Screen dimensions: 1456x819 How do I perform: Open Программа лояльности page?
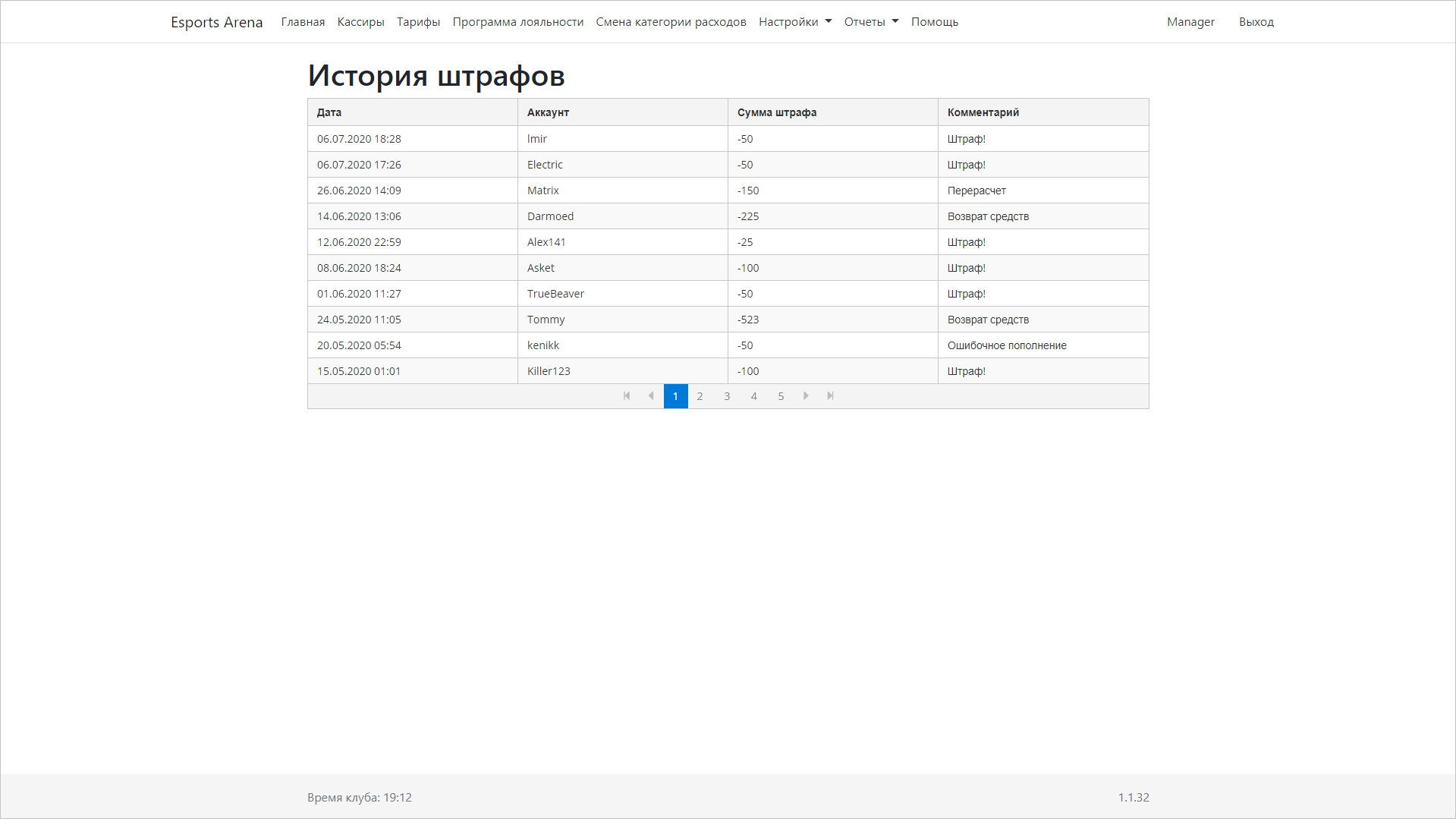tap(517, 22)
